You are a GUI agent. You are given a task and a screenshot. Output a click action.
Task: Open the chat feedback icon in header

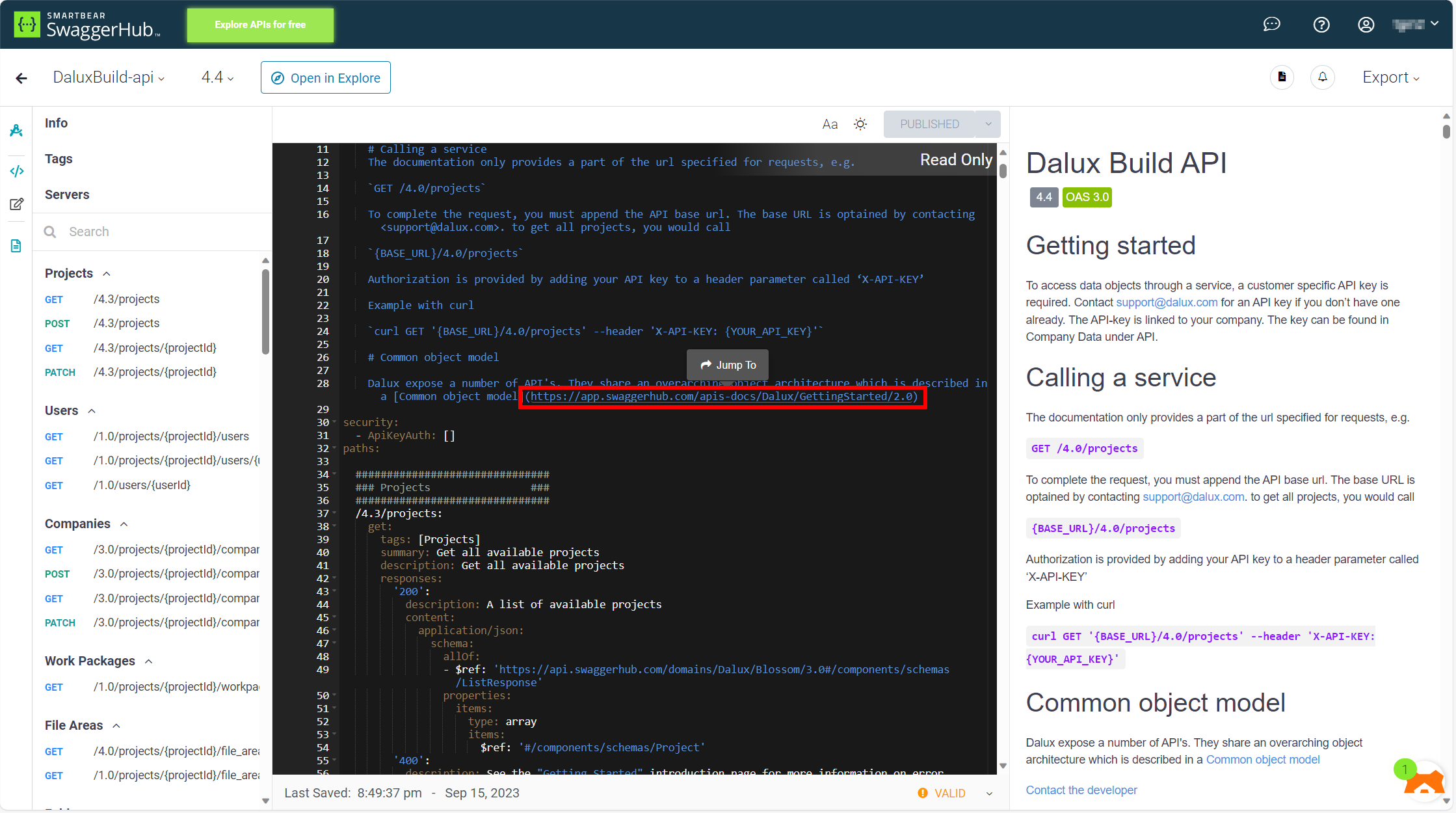(1271, 25)
